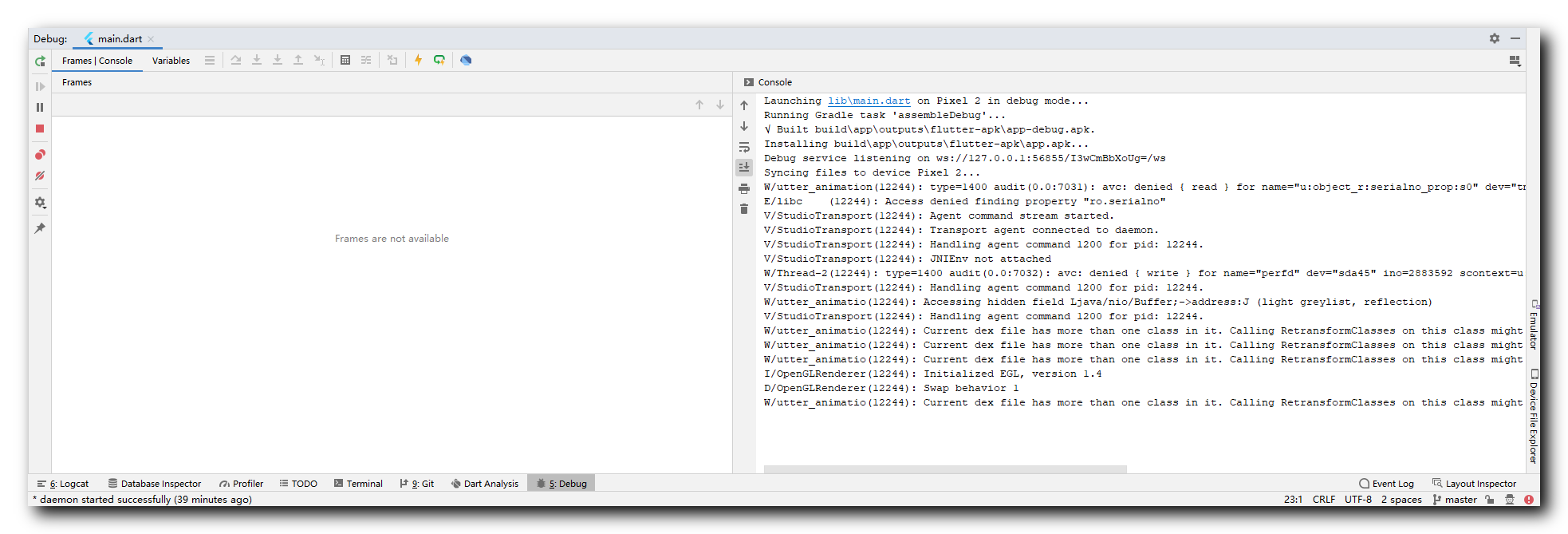Click console Up the Stack Trace arrow

[x=744, y=105]
